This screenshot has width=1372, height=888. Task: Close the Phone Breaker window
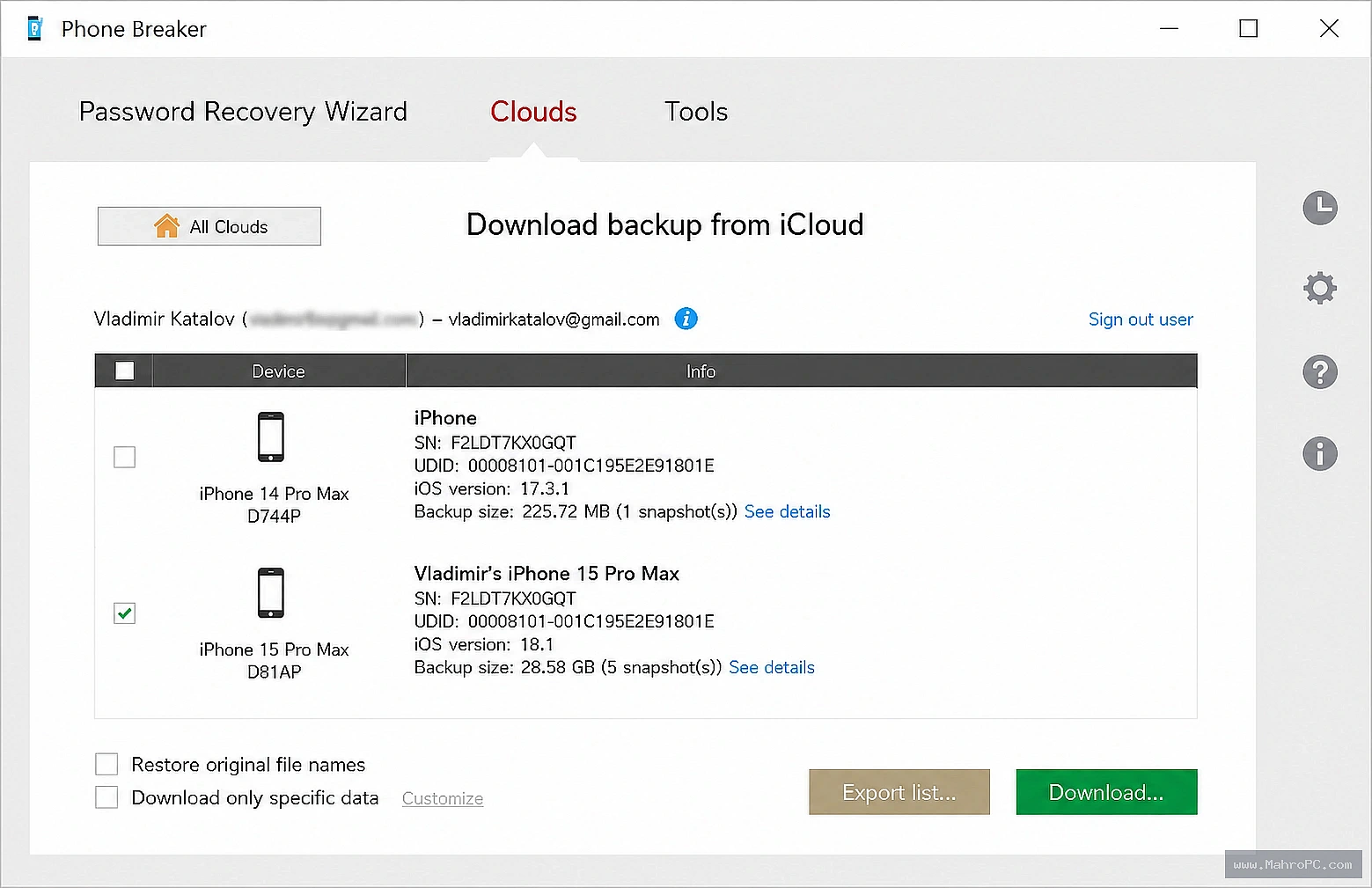point(1329,29)
